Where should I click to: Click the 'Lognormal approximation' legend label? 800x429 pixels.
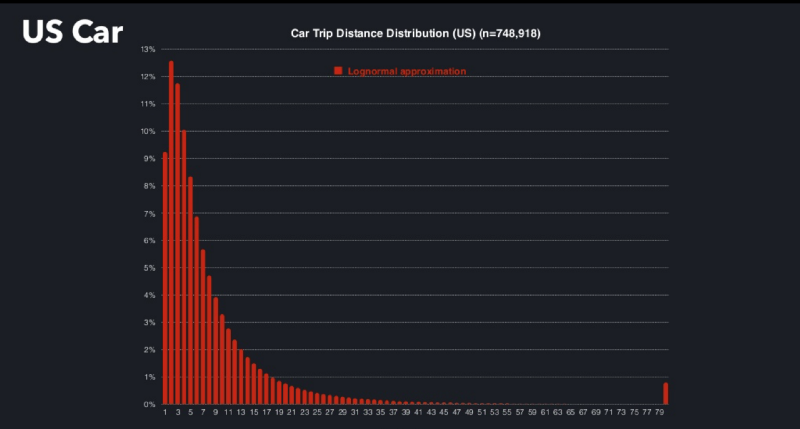(407, 71)
